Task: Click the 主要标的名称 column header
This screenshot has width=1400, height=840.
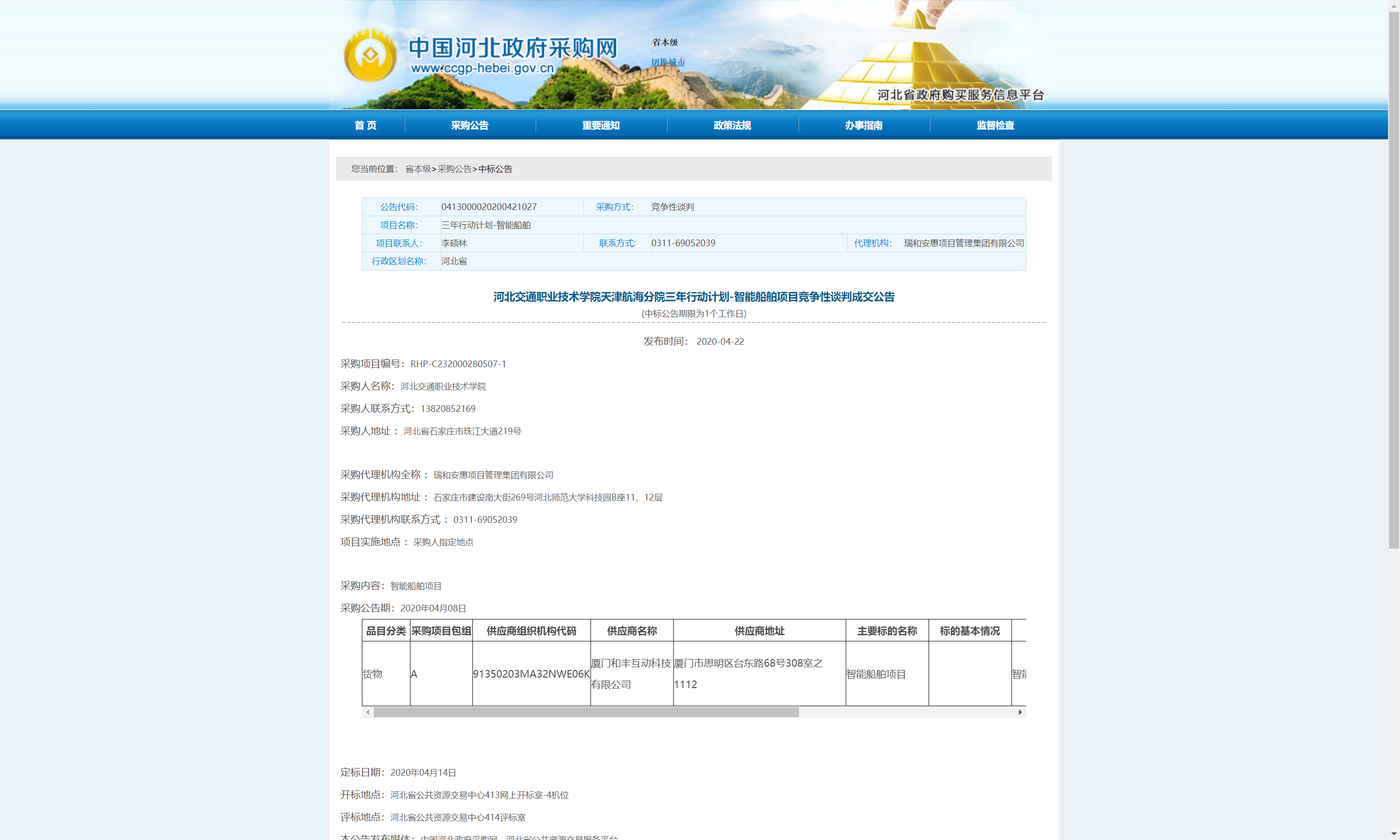Action: click(887, 630)
